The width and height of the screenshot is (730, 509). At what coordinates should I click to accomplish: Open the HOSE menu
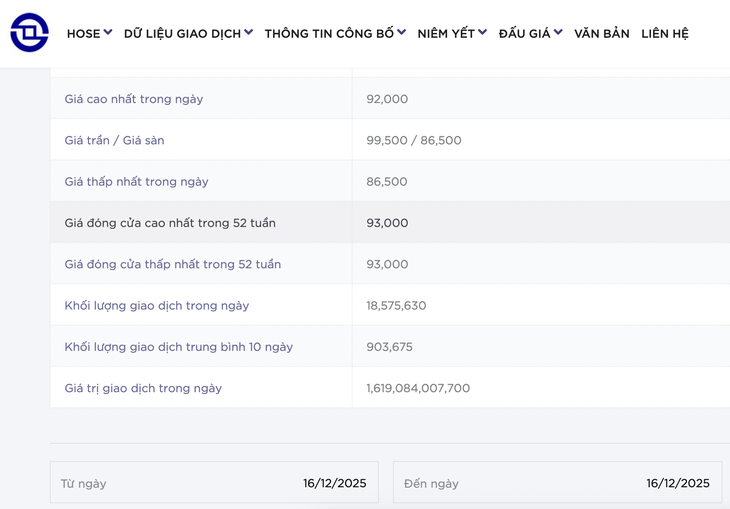click(83, 34)
